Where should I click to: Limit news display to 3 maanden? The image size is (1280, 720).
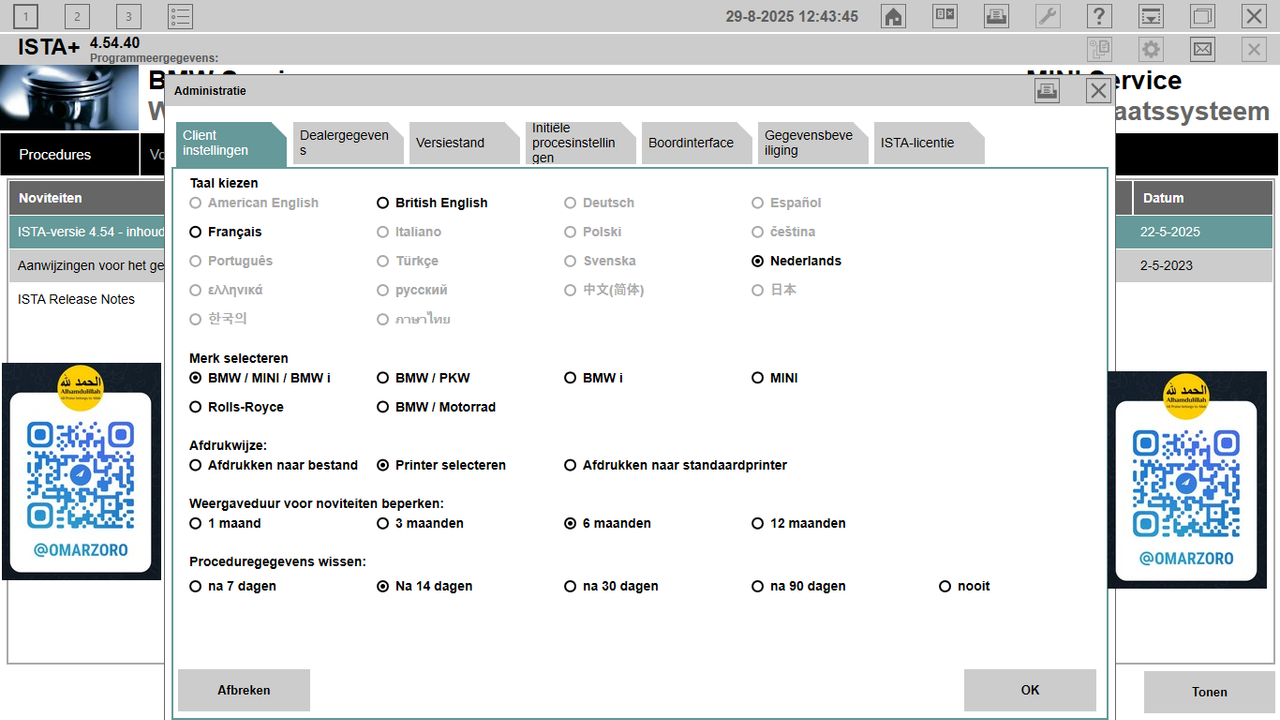point(420,523)
